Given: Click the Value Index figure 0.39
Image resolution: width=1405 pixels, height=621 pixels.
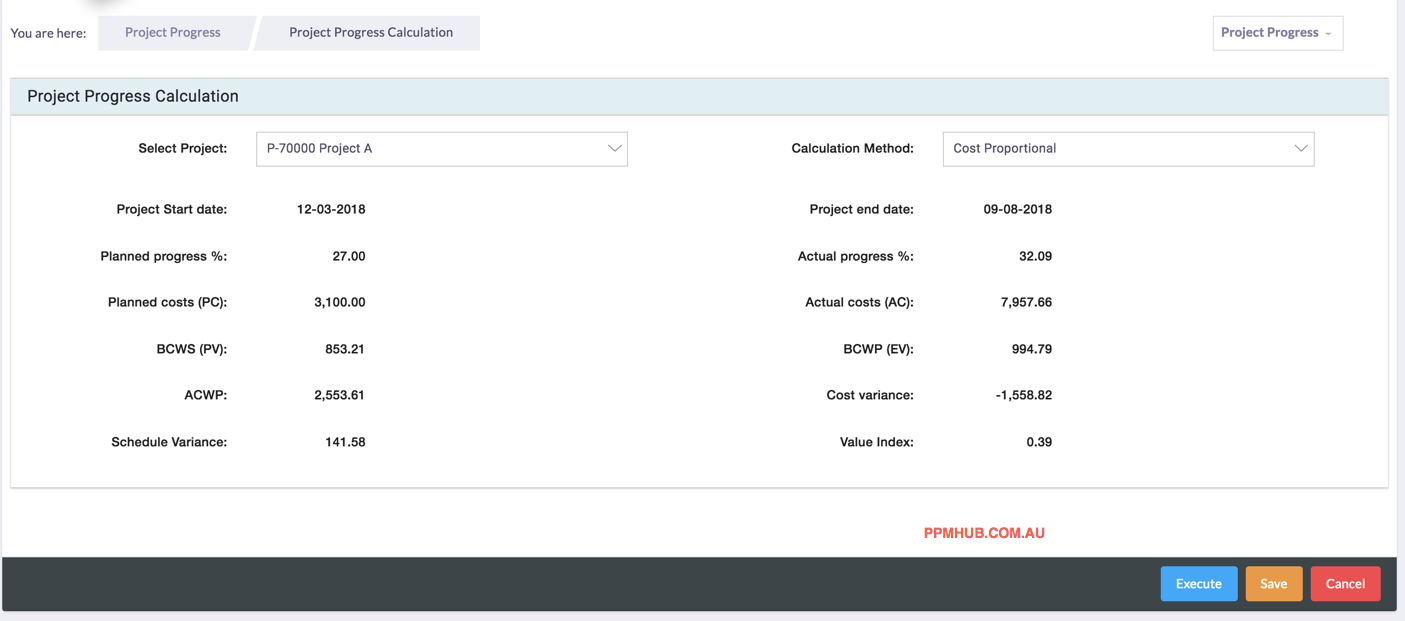Looking at the screenshot, I should pyautogui.click(x=1039, y=442).
